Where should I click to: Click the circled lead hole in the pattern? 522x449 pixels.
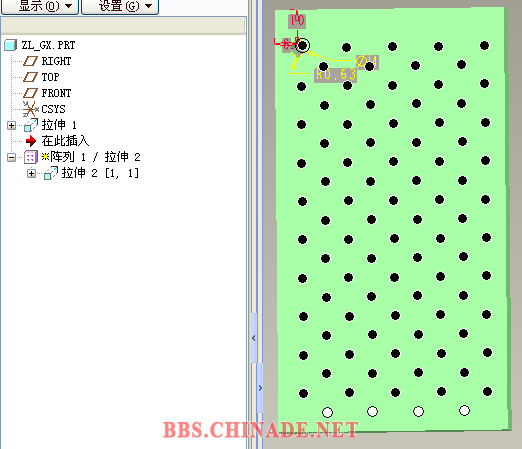click(x=302, y=45)
